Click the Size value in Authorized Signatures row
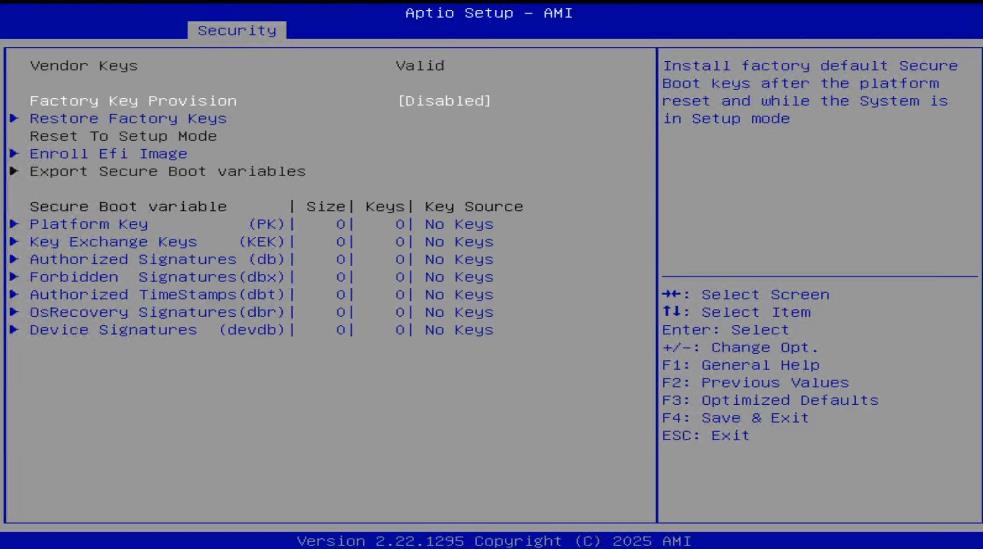Image resolution: width=983 pixels, height=549 pixels. pyautogui.click(x=340, y=259)
